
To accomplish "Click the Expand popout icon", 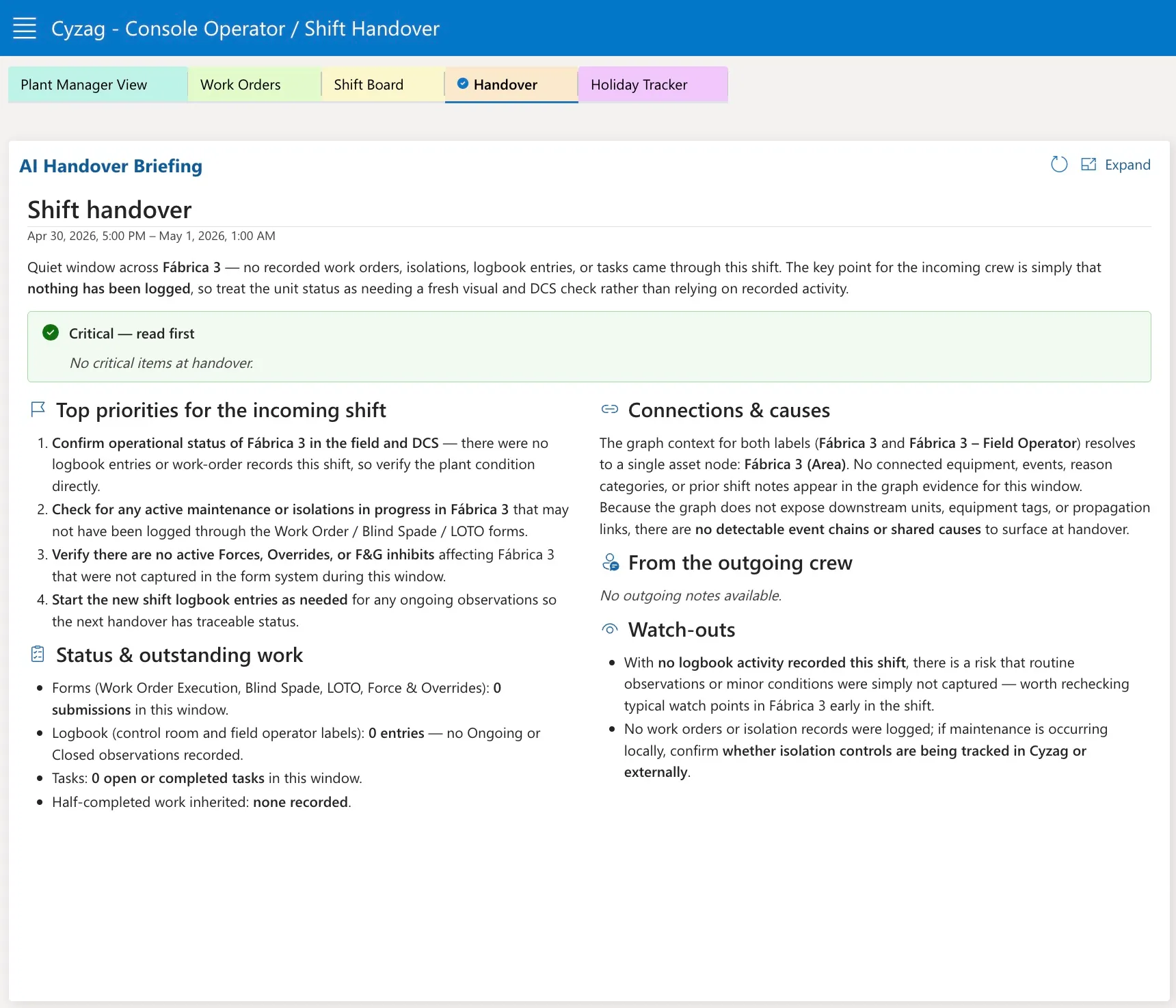I will pos(1088,165).
